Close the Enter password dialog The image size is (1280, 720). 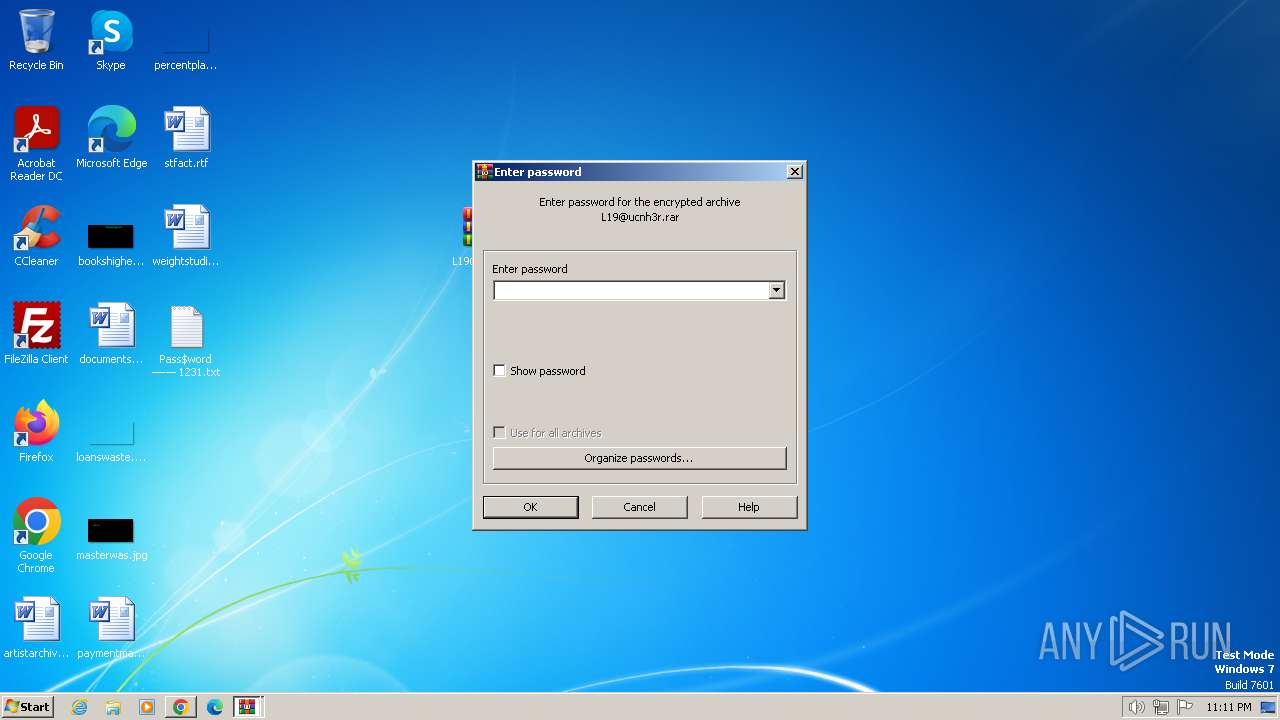pyautogui.click(x=795, y=172)
